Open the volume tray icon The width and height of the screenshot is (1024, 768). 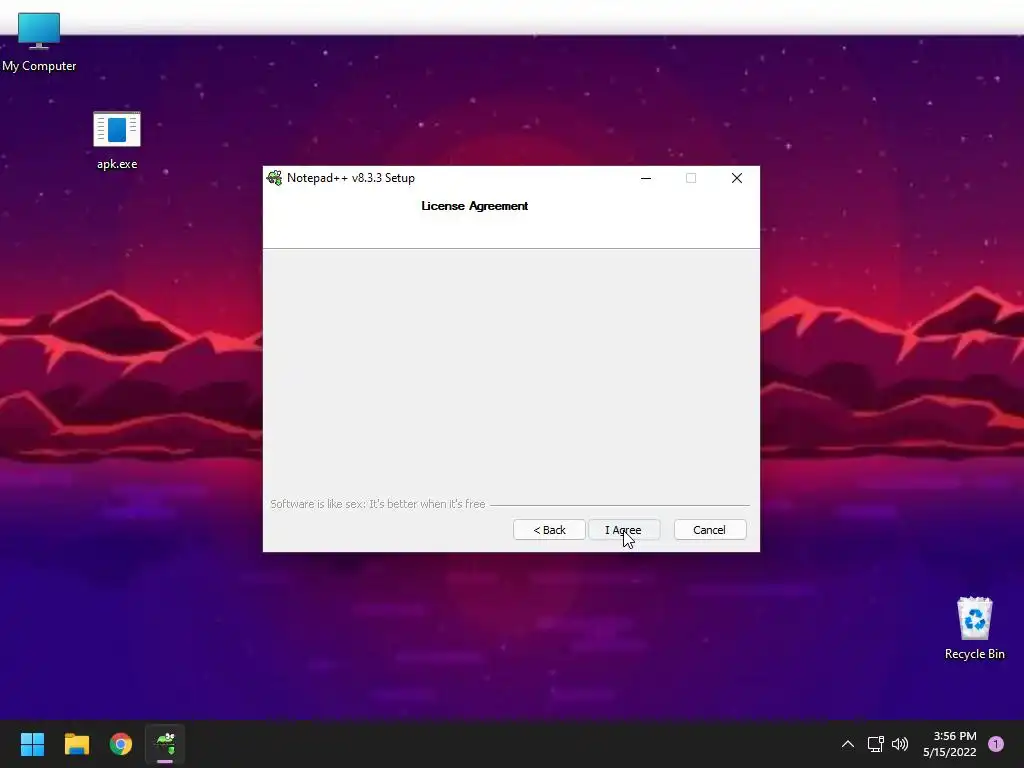click(x=900, y=744)
